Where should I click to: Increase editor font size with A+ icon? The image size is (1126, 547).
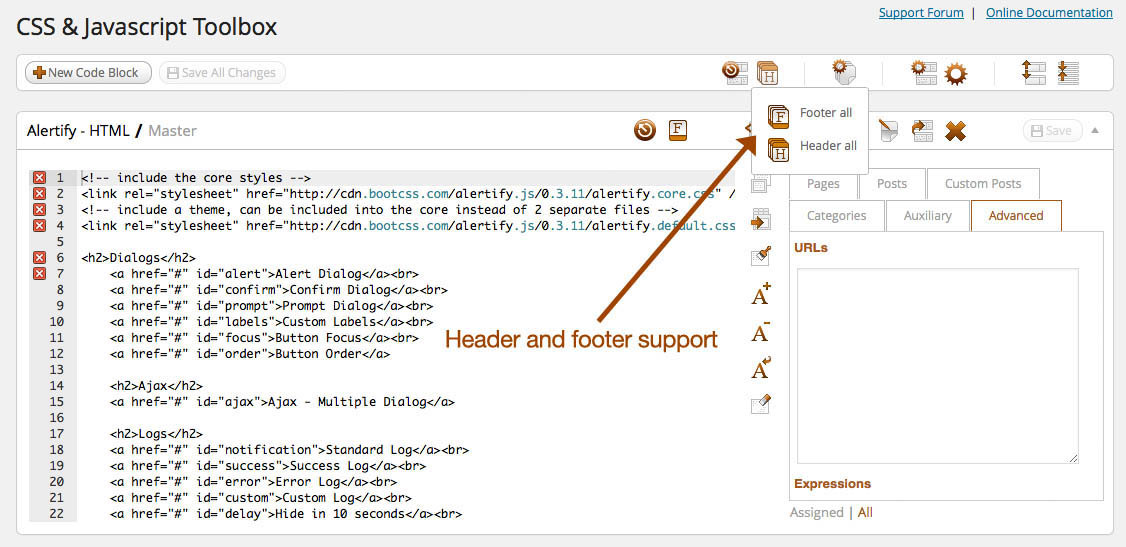(761, 294)
